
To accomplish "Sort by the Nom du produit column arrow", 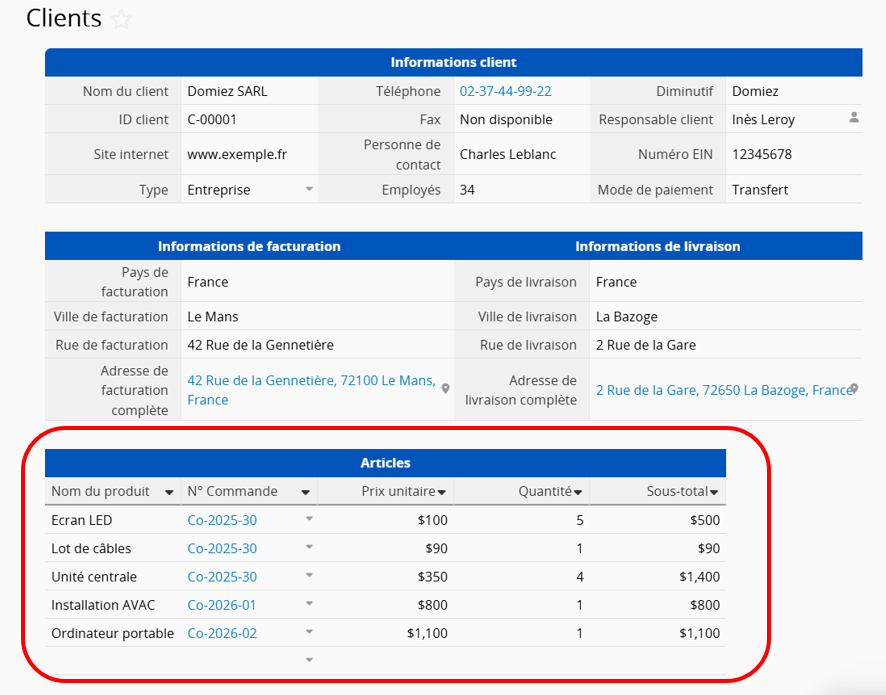I will 169,491.
